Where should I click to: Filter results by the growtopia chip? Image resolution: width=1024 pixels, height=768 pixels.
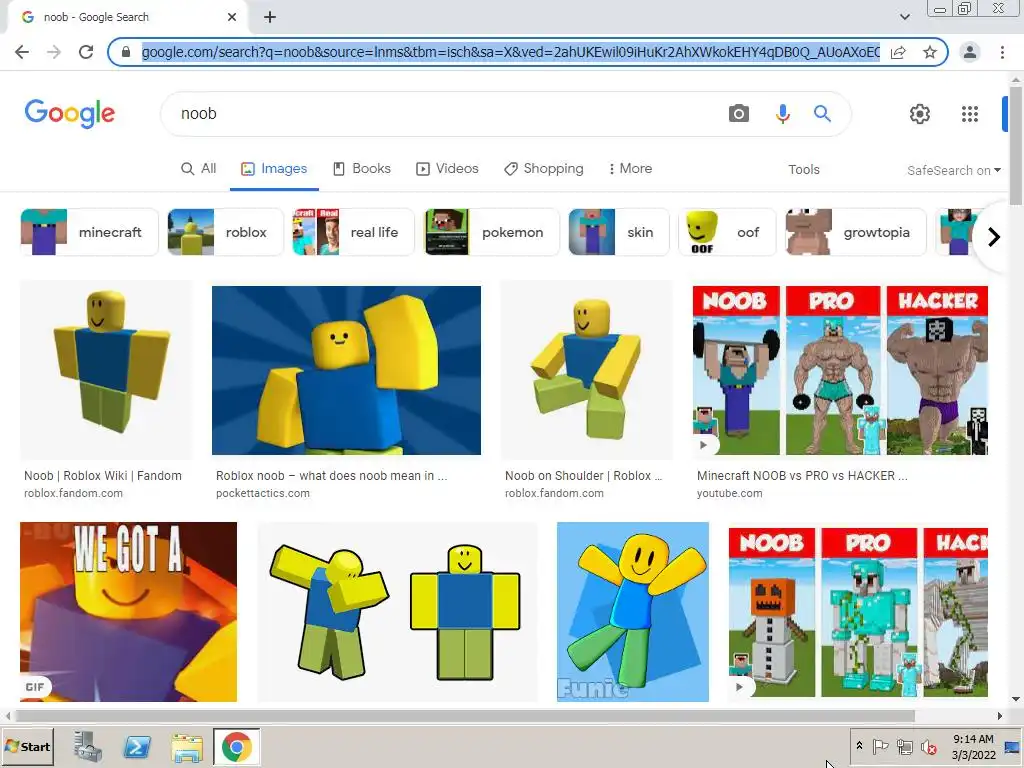point(856,232)
